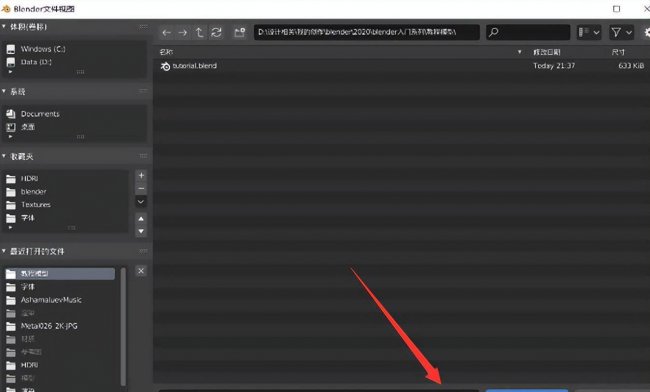Sort files by the 名称 column
This screenshot has width=650, height=392.
coord(167,52)
